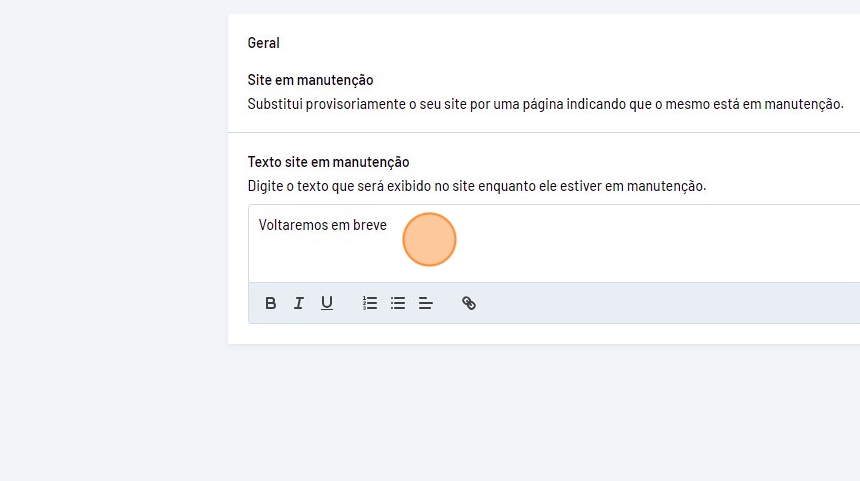The image size is (860, 481).
Task: Toggle bold formatting in the editor
Action: 270,303
